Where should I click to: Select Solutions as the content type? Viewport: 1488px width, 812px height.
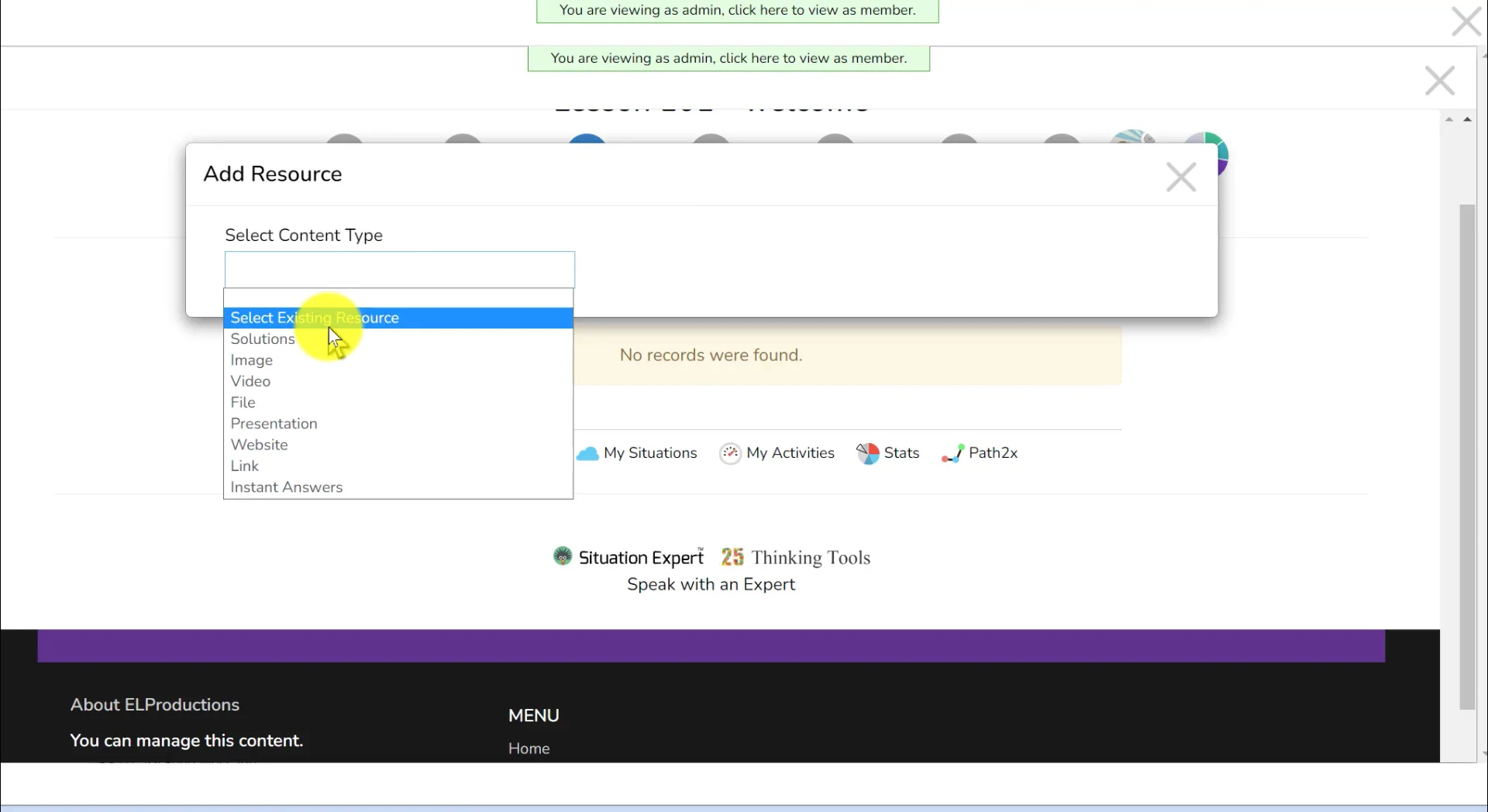pos(262,339)
